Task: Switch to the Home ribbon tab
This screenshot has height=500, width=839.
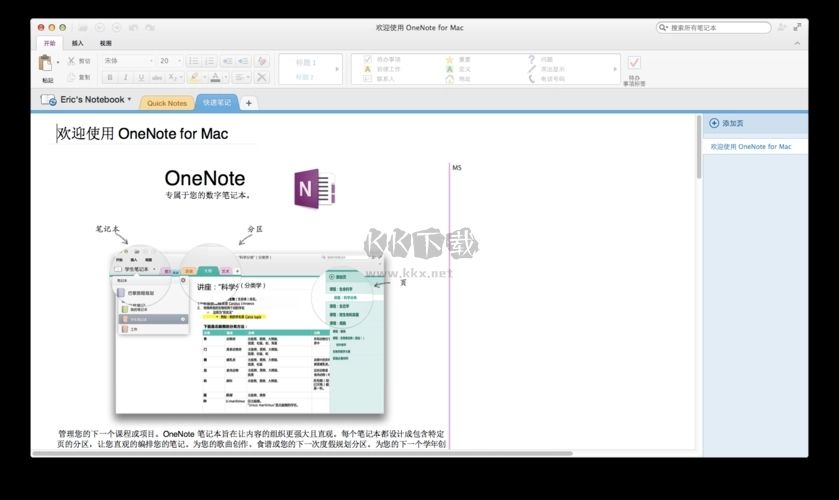Action: tap(49, 43)
